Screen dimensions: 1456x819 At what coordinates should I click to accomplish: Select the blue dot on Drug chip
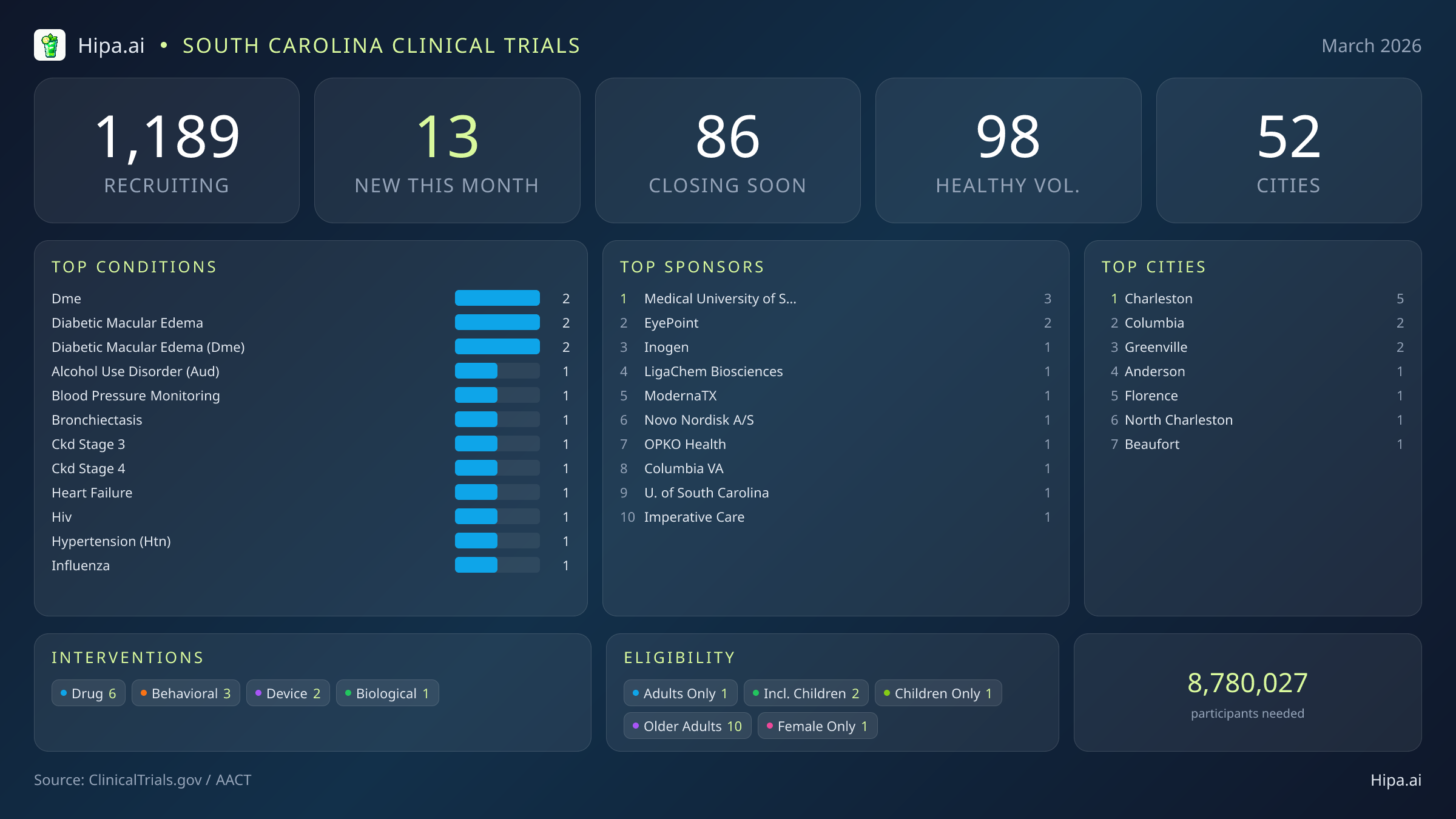pos(63,692)
